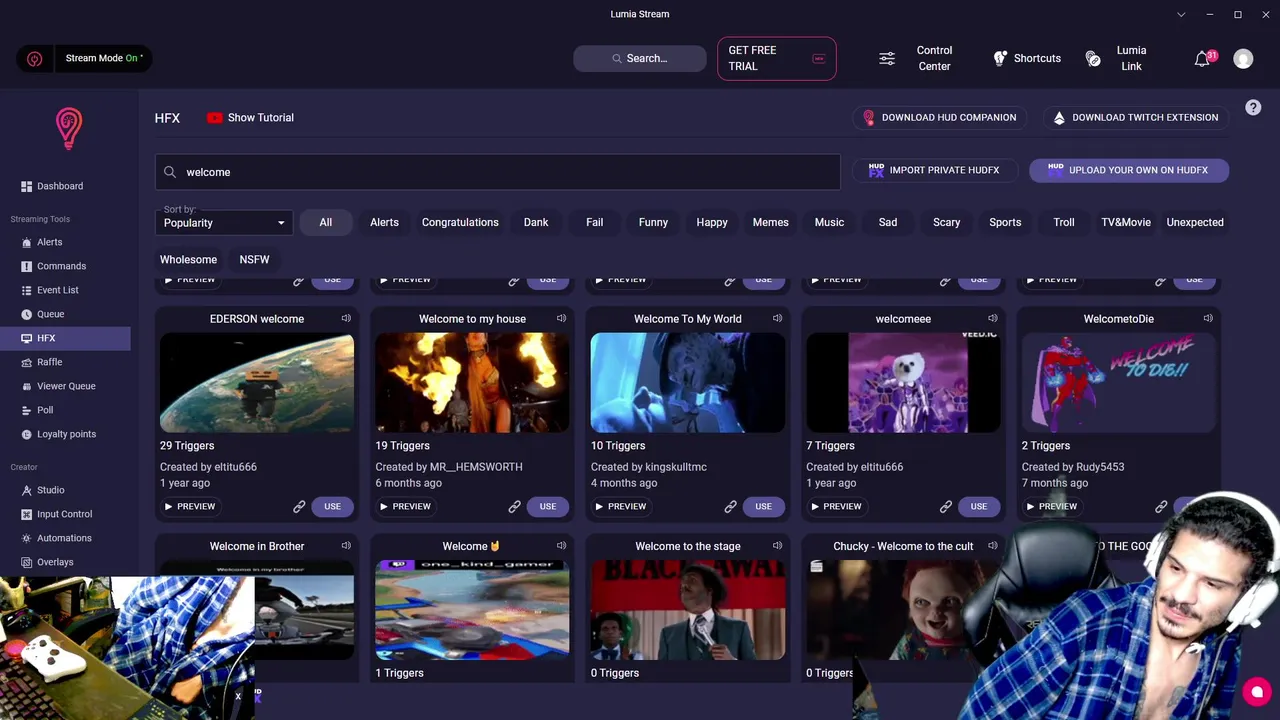Open Event List in sidebar
This screenshot has width=1280, height=720.
65,290
